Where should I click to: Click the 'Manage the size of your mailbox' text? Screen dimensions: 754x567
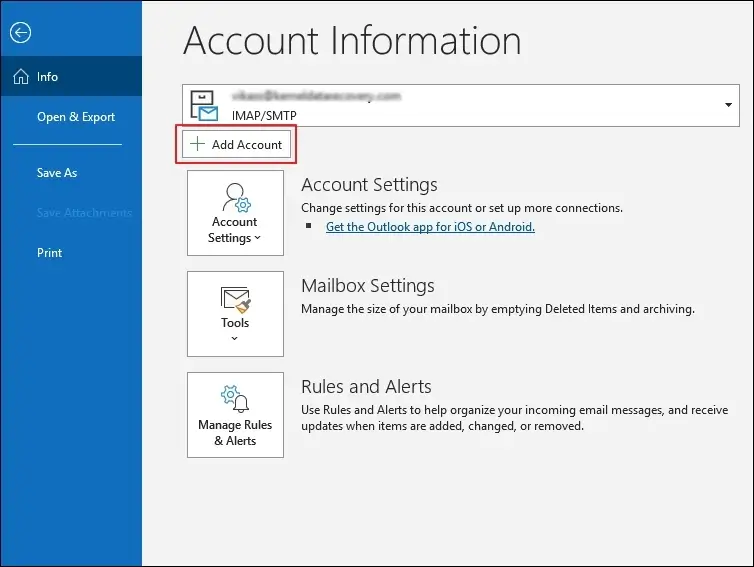(498, 309)
